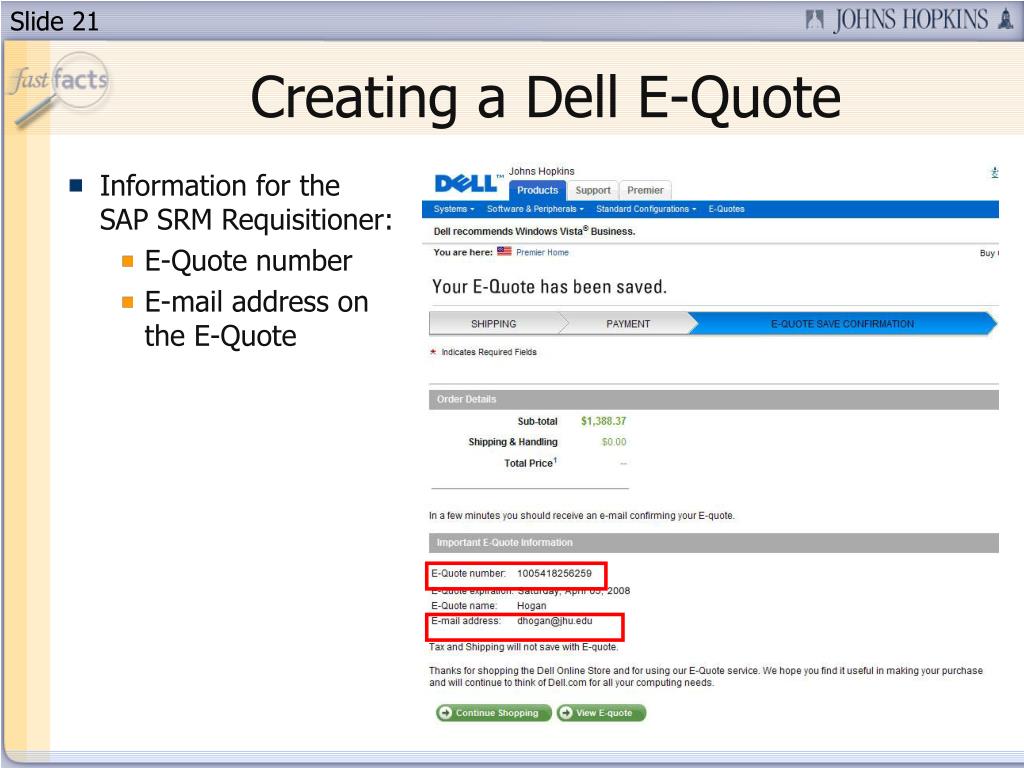This screenshot has height=768, width=1024.
Task: Open Software & Peripherals dropdown
Action: [536, 209]
